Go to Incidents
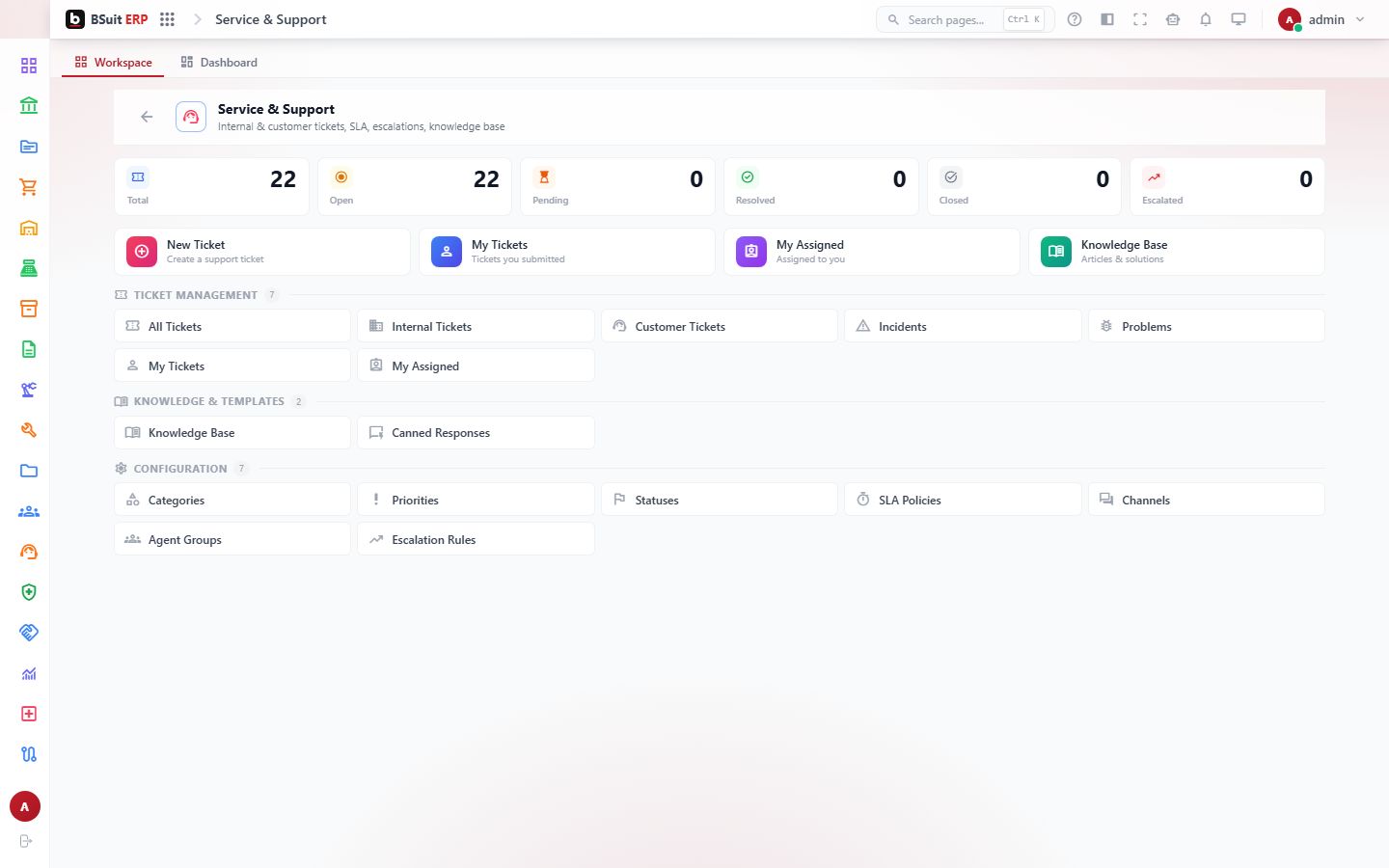This screenshot has width=1389, height=868. pos(963,326)
